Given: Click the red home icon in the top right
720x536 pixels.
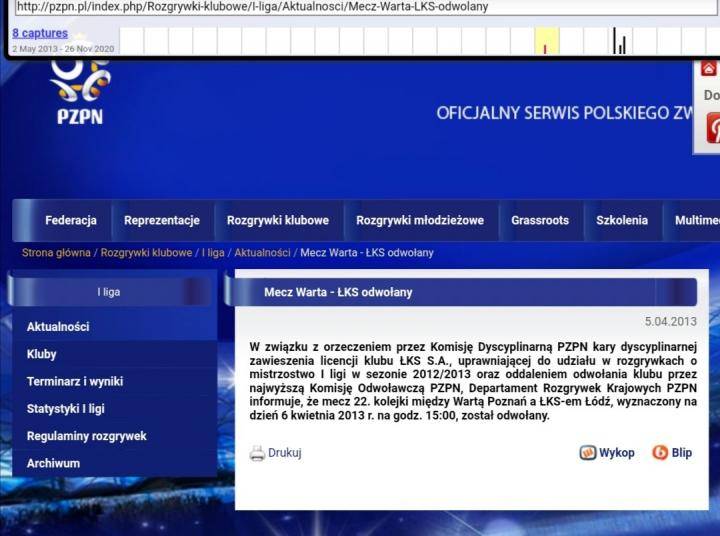Looking at the screenshot, I should (x=709, y=69).
